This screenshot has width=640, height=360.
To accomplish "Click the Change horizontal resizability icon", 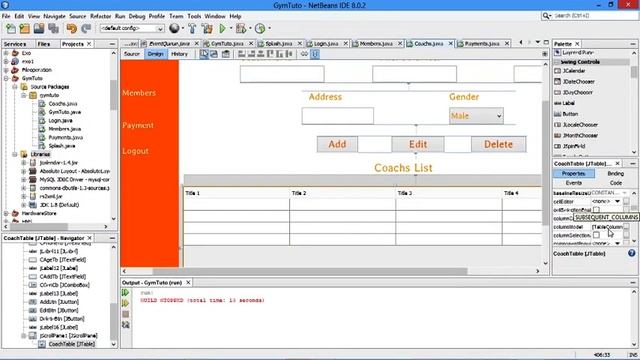I will coord(304,54).
